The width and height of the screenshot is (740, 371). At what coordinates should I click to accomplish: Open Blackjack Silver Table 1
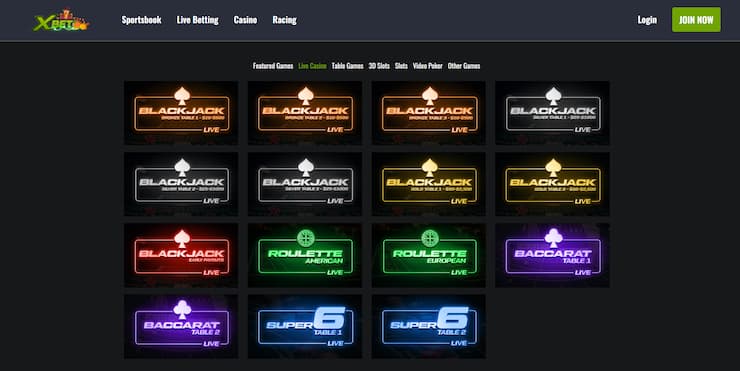(x=552, y=113)
